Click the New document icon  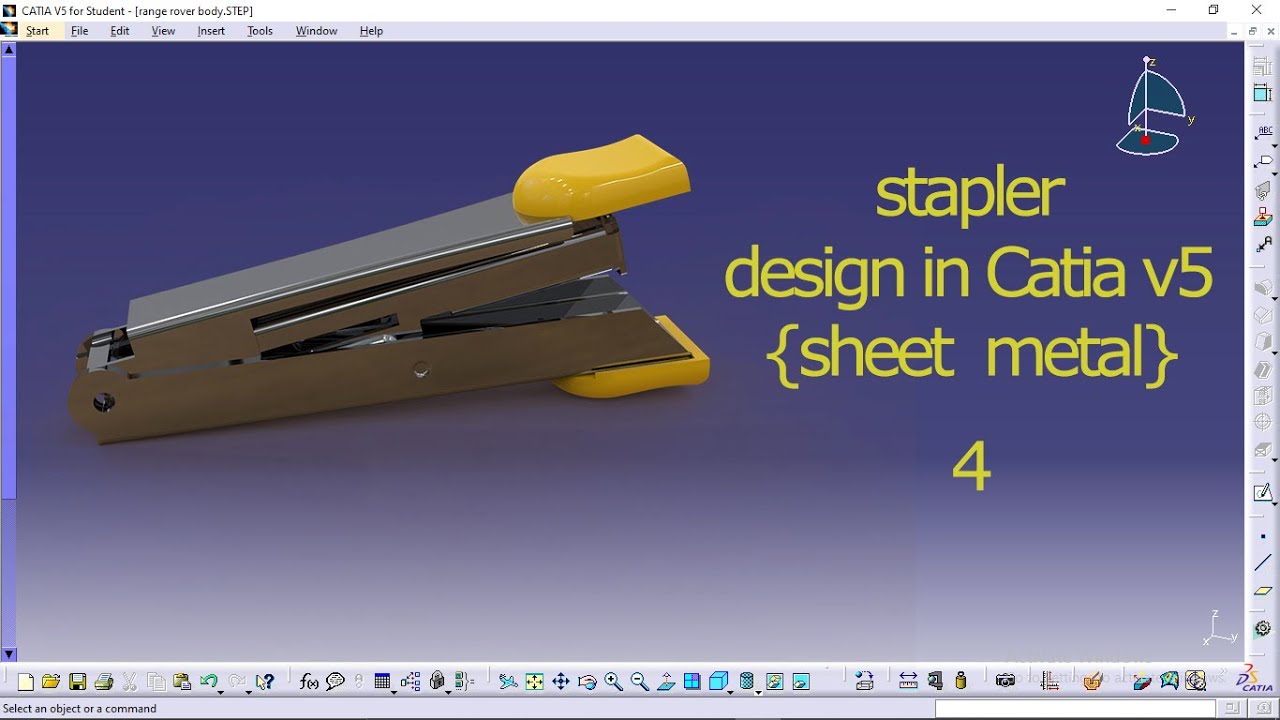(26, 682)
